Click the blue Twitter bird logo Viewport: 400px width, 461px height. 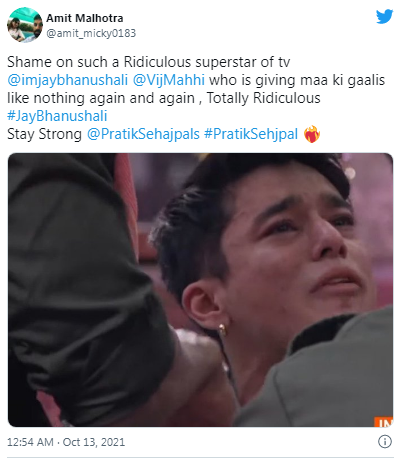385,17
